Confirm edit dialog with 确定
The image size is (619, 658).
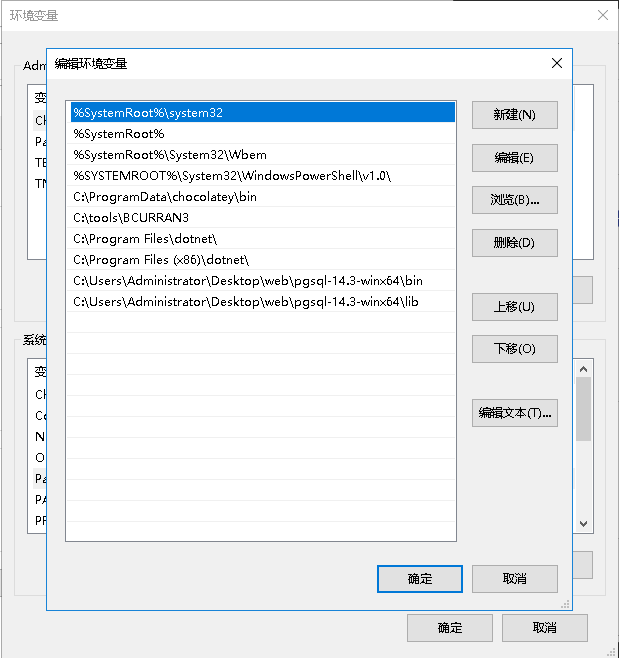point(420,579)
